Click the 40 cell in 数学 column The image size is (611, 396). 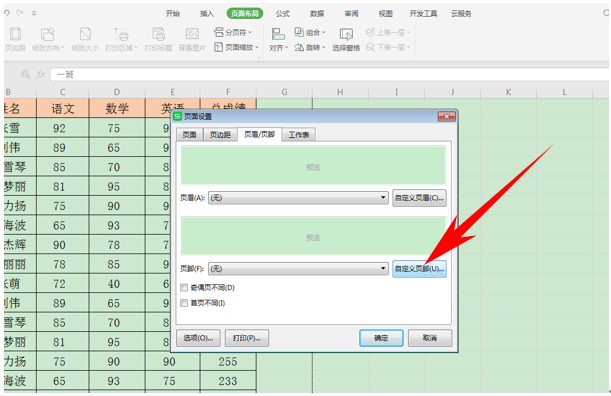coord(117,284)
